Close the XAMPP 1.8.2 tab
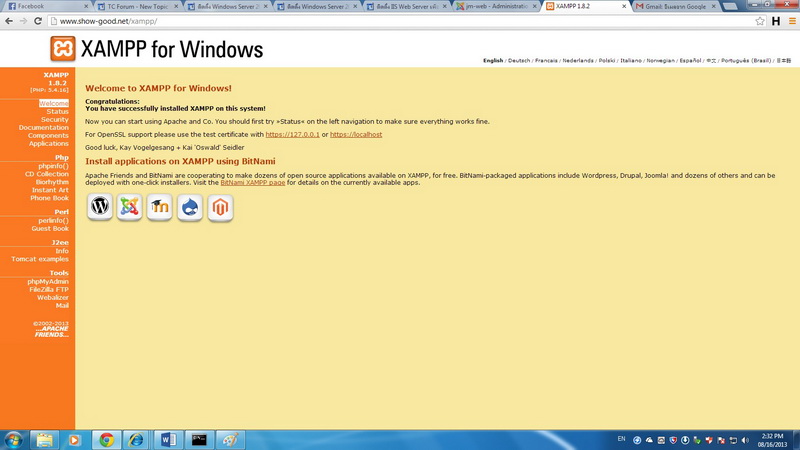The image size is (800, 450). coord(623,6)
